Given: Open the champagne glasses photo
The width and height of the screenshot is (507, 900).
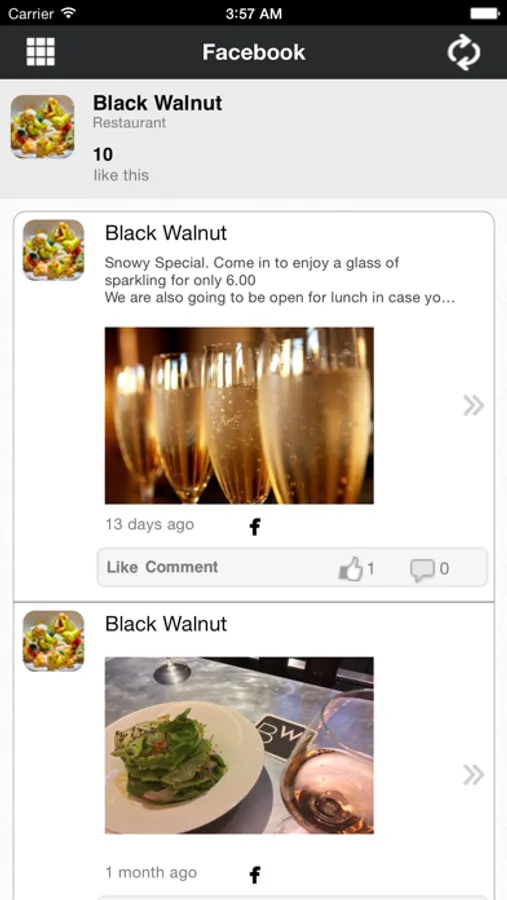Looking at the screenshot, I should click(239, 416).
